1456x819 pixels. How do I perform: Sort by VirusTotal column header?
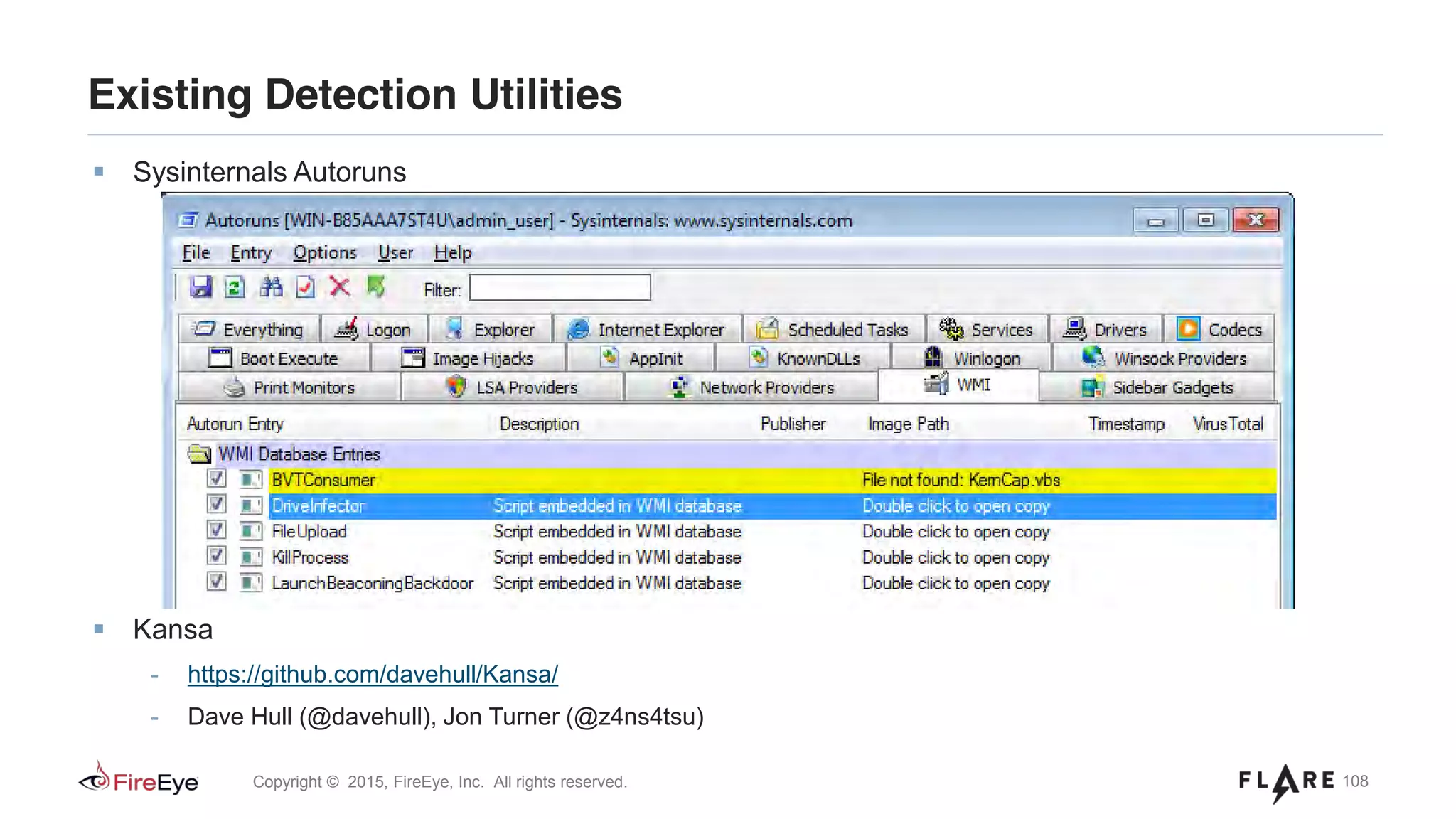(1228, 424)
